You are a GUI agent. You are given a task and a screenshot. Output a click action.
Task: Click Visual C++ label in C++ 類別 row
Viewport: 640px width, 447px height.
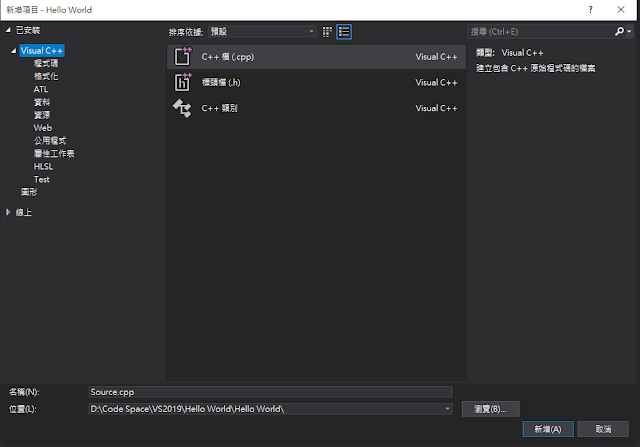coord(436,108)
